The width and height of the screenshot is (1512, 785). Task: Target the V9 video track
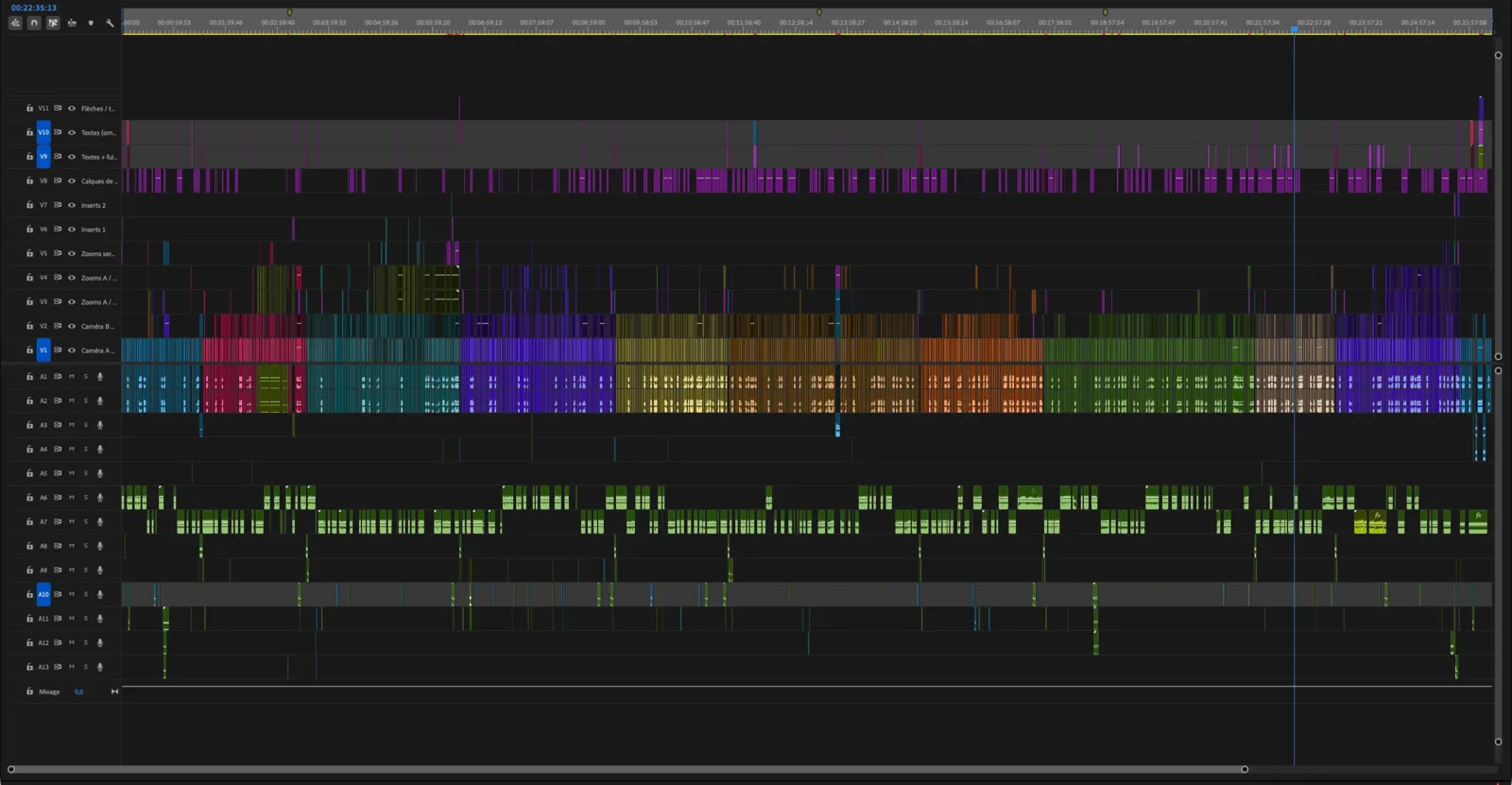[x=43, y=157]
